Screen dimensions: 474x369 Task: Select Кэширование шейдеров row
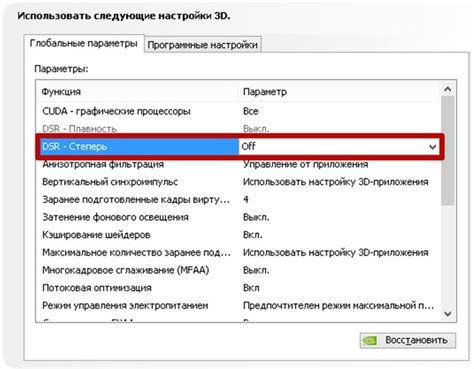click(239, 235)
